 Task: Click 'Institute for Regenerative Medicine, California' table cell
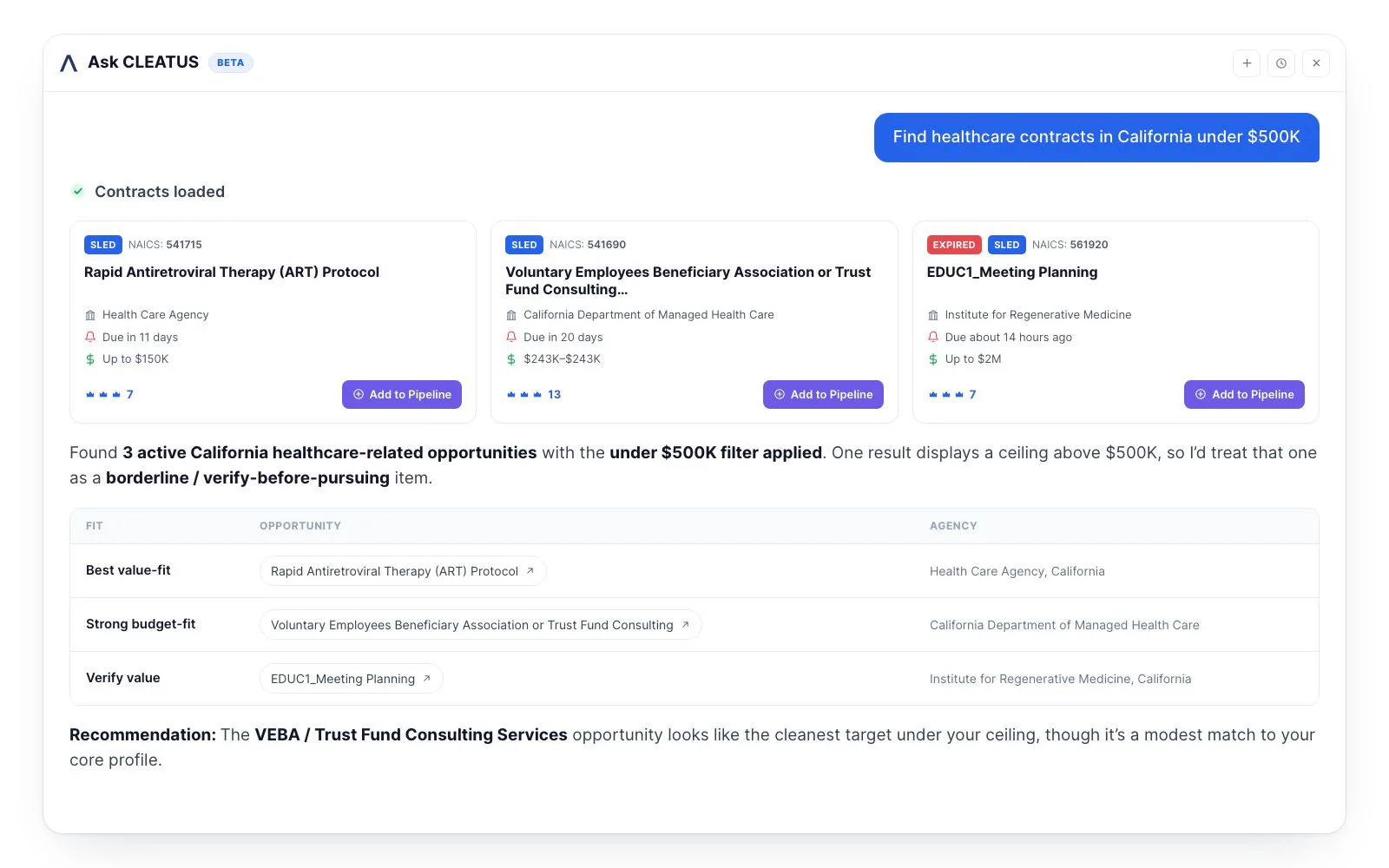(x=1060, y=679)
